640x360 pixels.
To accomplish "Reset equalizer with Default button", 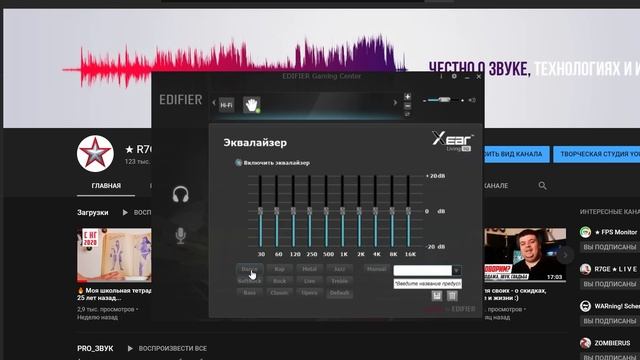I will 340,293.
